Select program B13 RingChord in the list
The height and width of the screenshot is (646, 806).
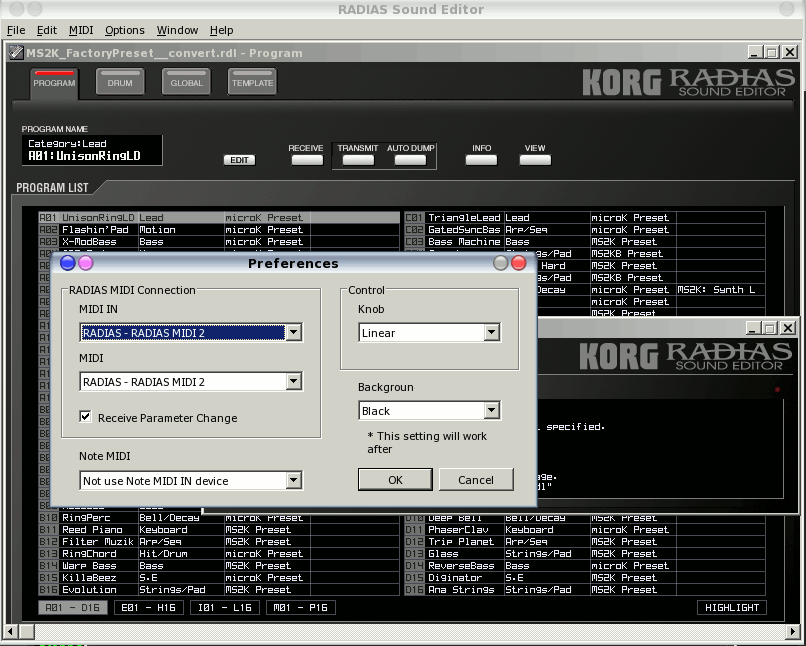click(x=219, y=554)
